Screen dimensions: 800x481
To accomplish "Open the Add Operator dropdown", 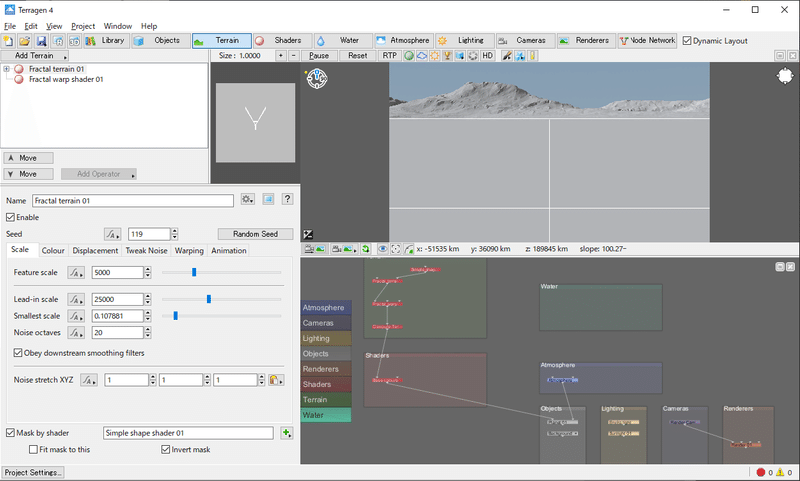I will 99,174.
